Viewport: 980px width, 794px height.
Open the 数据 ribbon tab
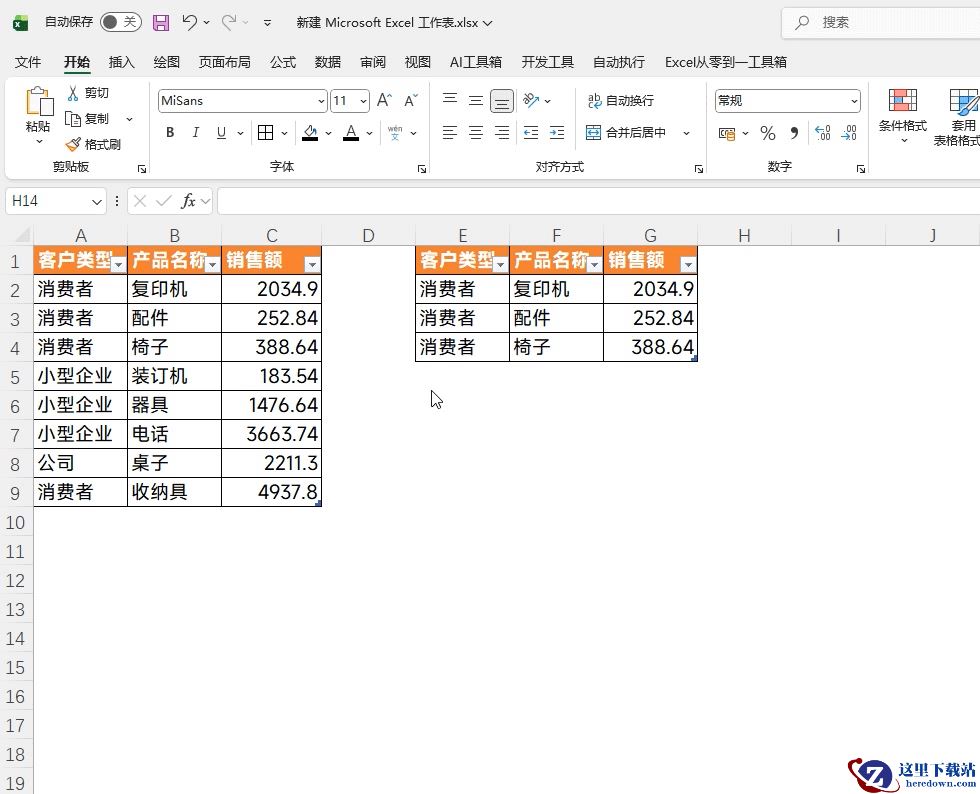point(328,62)
